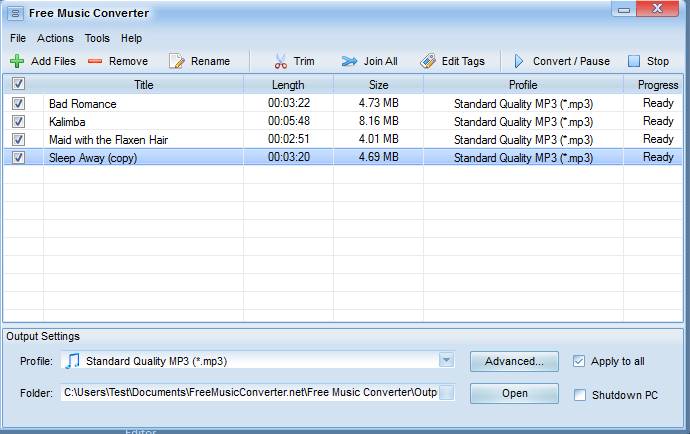Hit the Stop square icon
This screenshot has width=690, height=434.
[x=634, y=61]
